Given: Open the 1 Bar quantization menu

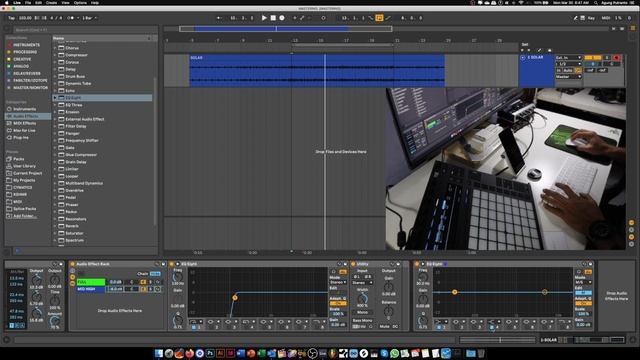Looking at the screenshot, I should (89, 18).
